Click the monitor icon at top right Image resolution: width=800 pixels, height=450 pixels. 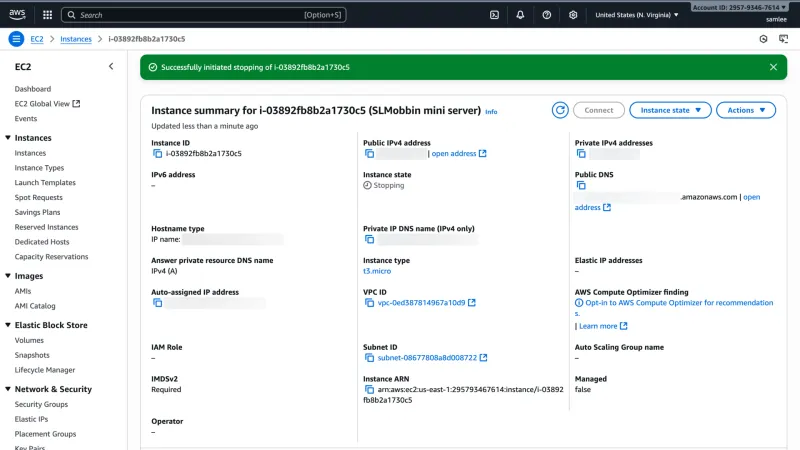(x=784, y=39)
